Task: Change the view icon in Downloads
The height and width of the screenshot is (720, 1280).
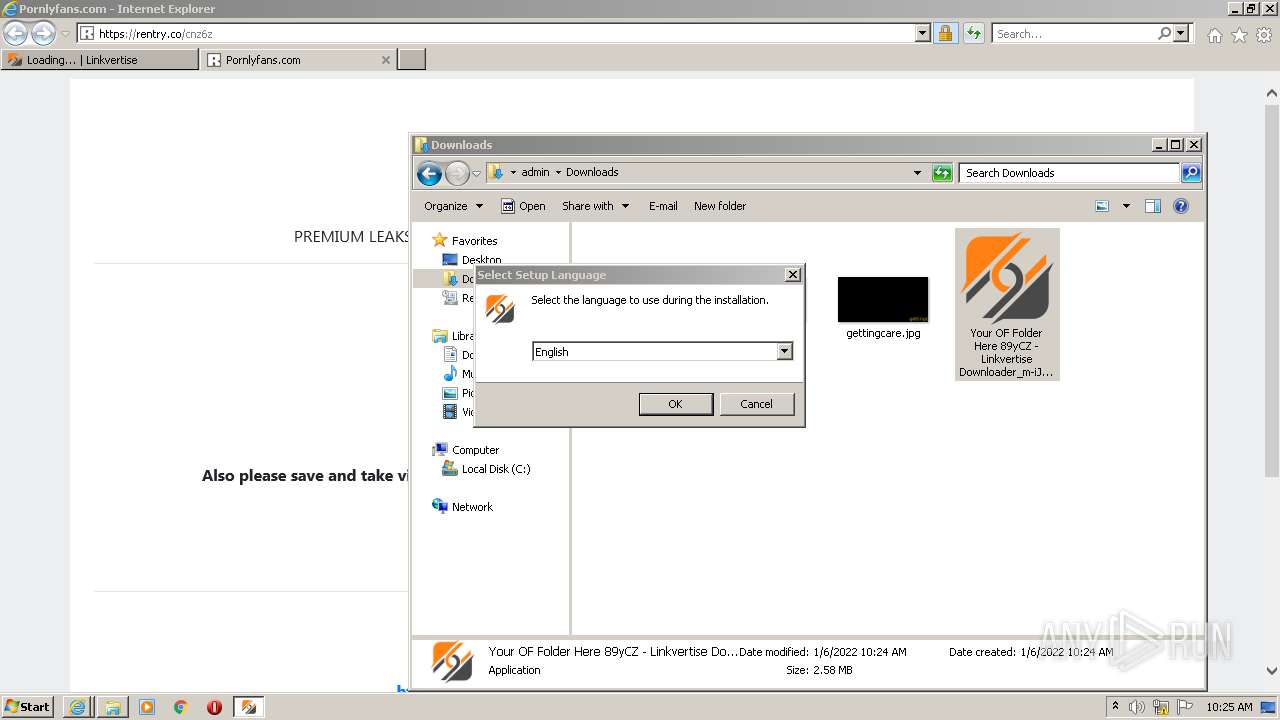Action: (x=1102, y=206)
